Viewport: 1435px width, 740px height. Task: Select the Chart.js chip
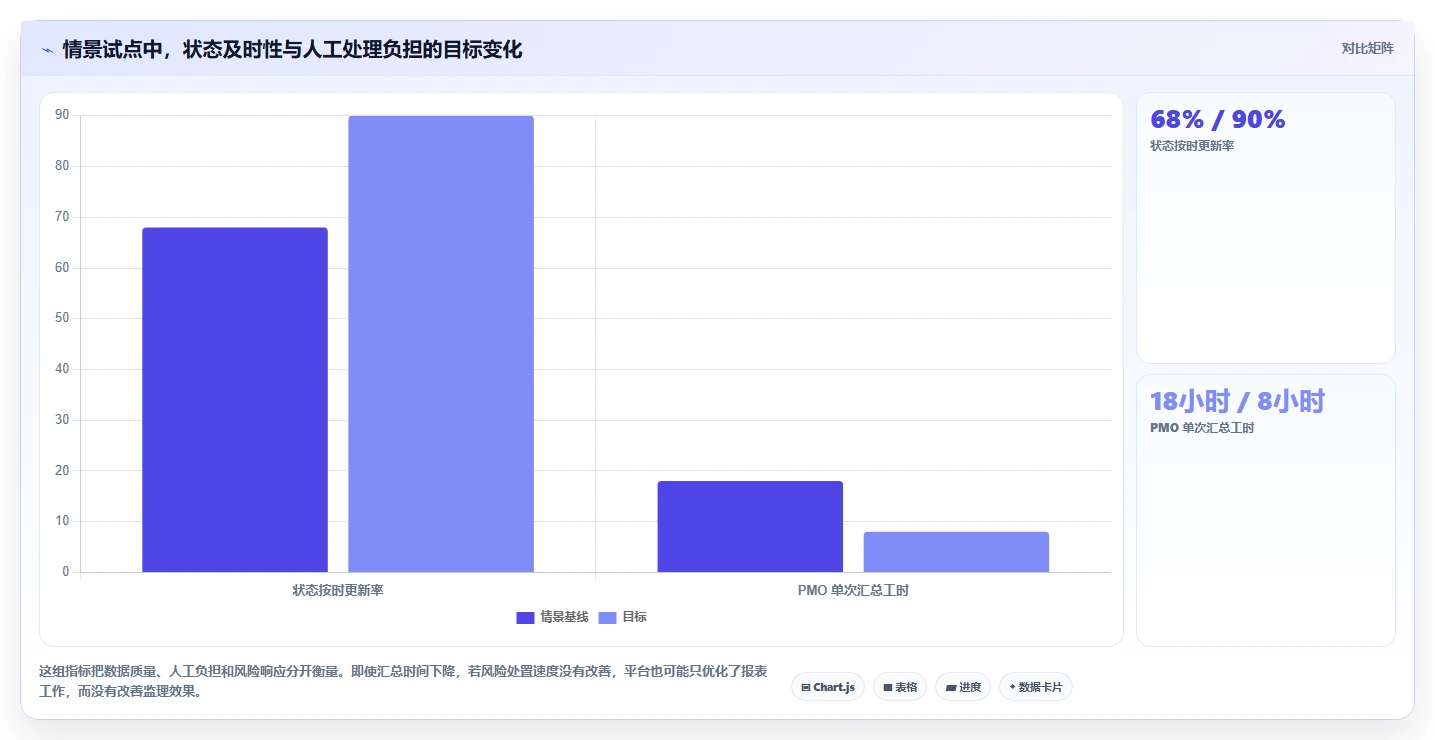[x=828, y=687]
